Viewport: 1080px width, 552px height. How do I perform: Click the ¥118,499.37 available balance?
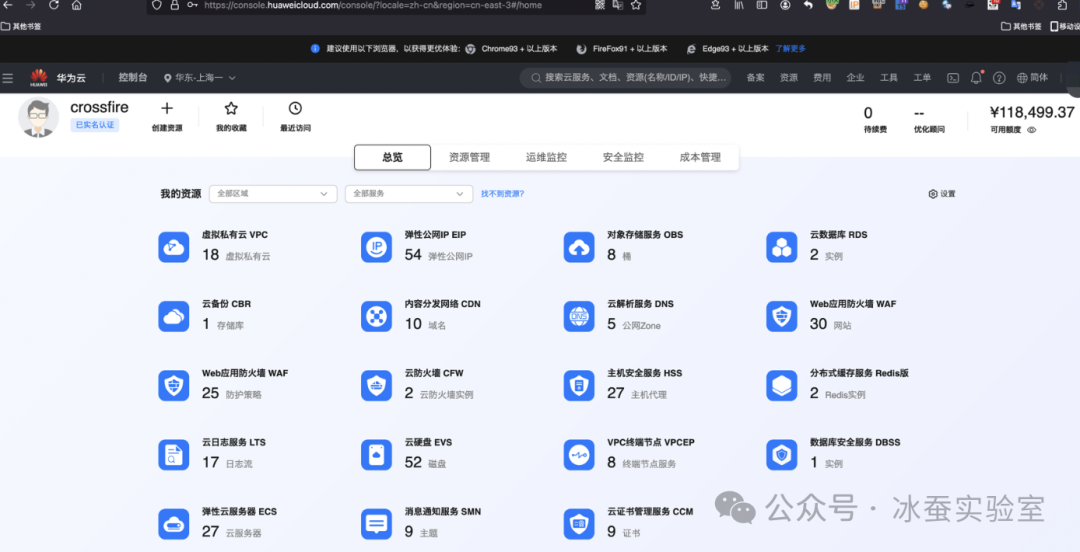click(x=1032, y=112)
